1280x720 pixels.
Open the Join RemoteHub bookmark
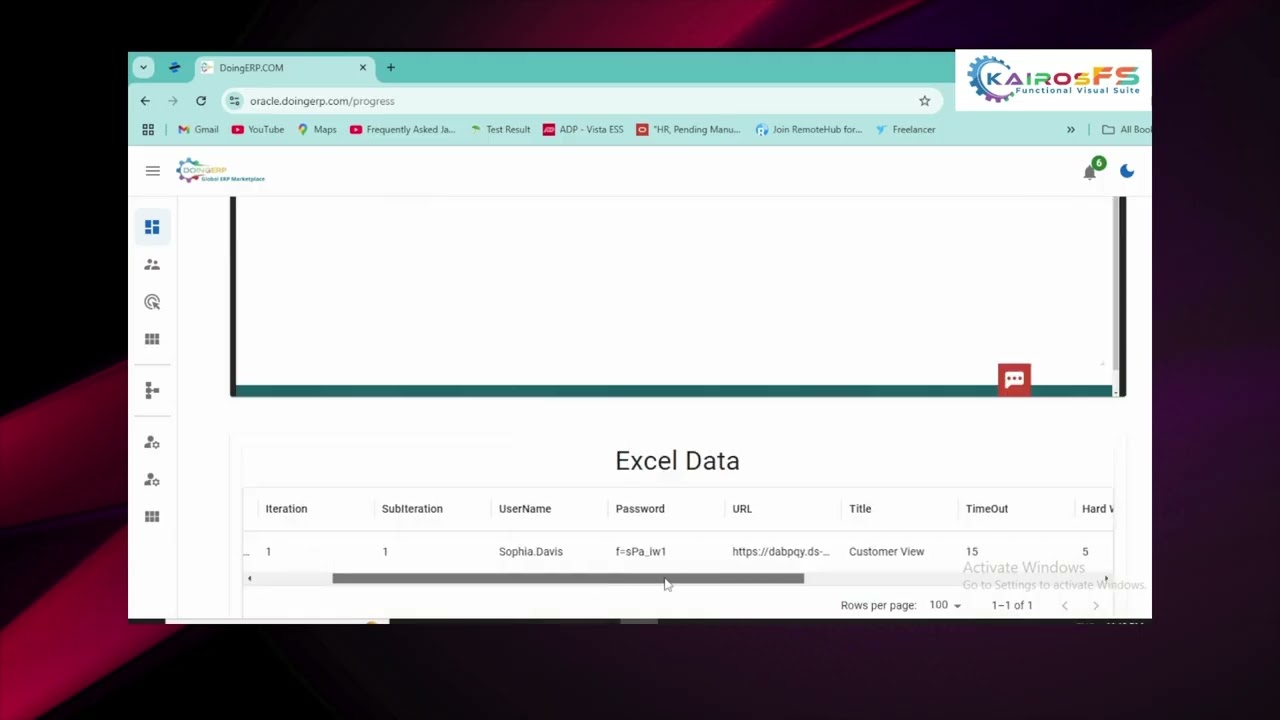(x=809, y=129)
